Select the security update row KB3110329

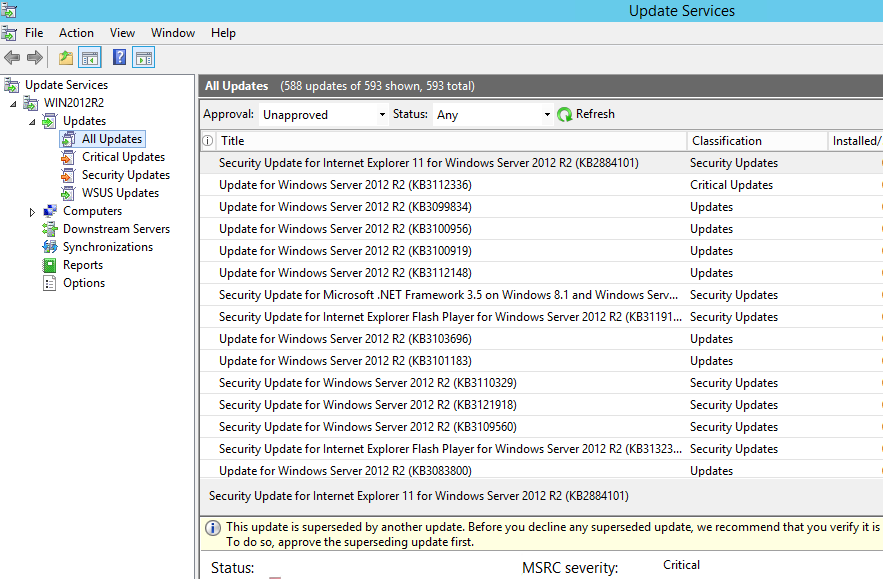click(542, 383)
